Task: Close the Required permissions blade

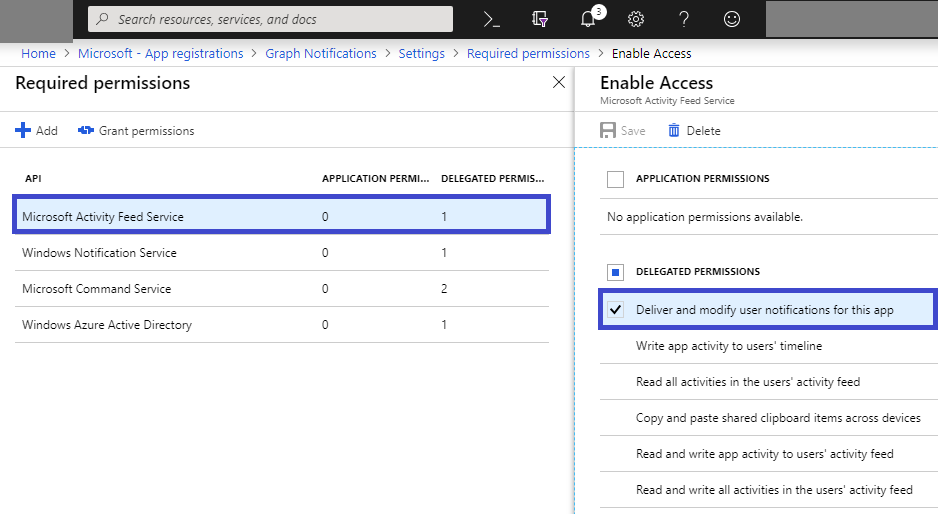Action: pos(559,83)
